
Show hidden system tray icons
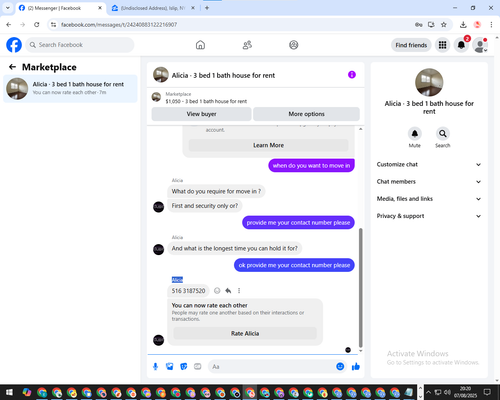click(x=429, y=392)
